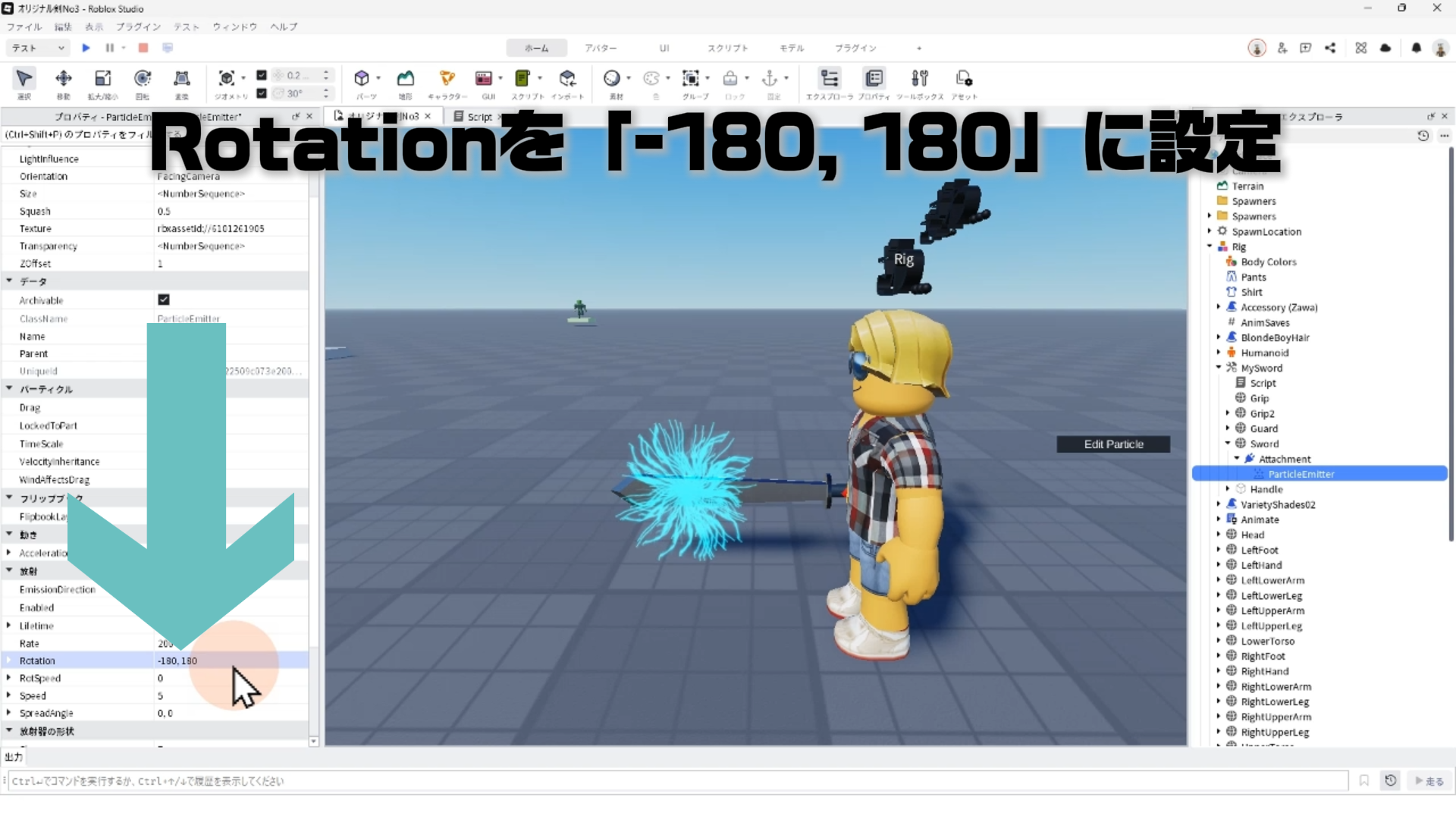The height and width of the screenshot is (819, 1456).
Task: Click the Edit Particle button
Action: click(x=1112, y=444)
